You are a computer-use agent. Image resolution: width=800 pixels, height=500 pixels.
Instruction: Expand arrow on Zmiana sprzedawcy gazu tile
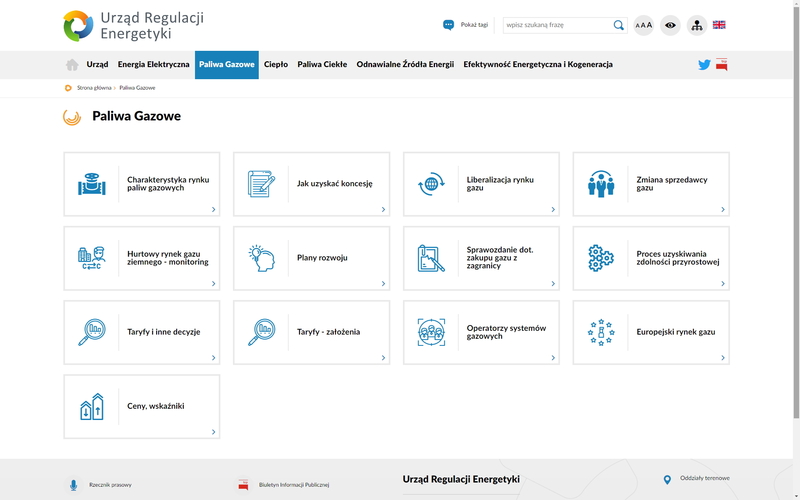tap(723, 210)
